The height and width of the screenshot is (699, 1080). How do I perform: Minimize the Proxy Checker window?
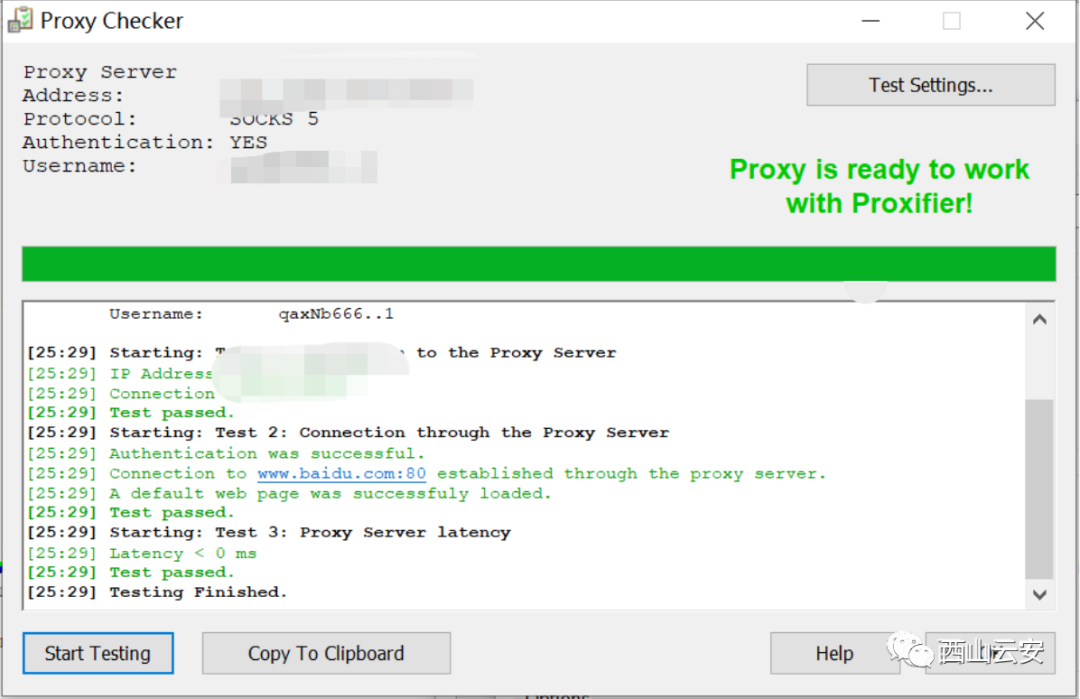coord(871,21)
